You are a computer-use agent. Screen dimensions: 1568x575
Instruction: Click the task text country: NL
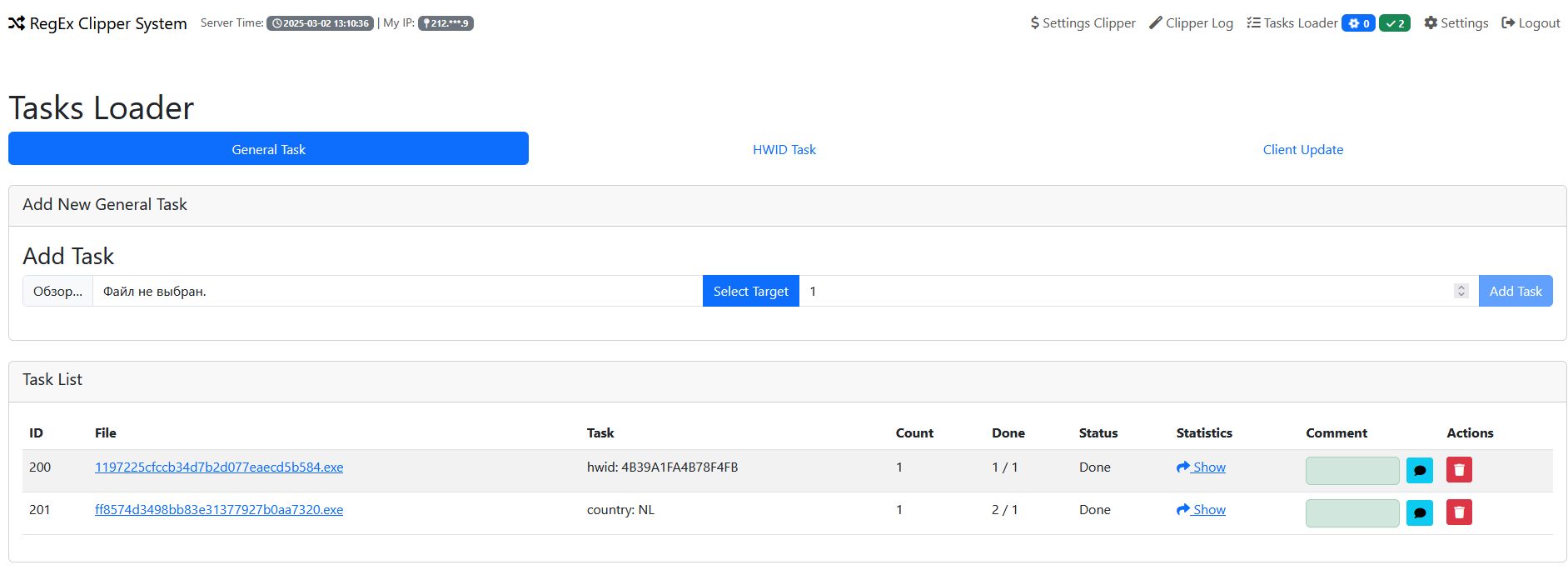tap(620, 510)
